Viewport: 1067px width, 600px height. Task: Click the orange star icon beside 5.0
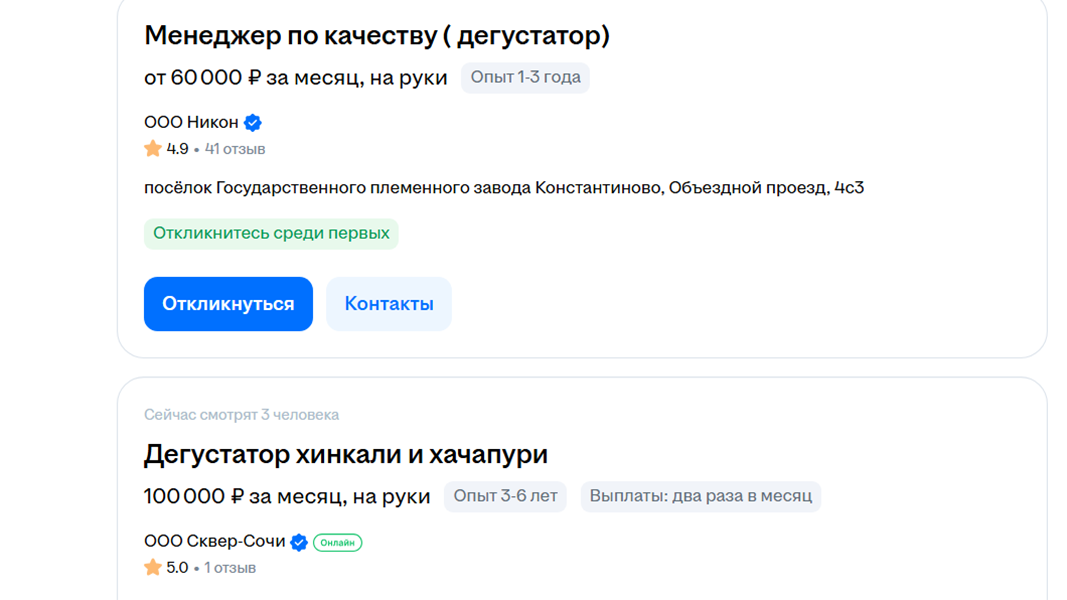click(153, 568)
